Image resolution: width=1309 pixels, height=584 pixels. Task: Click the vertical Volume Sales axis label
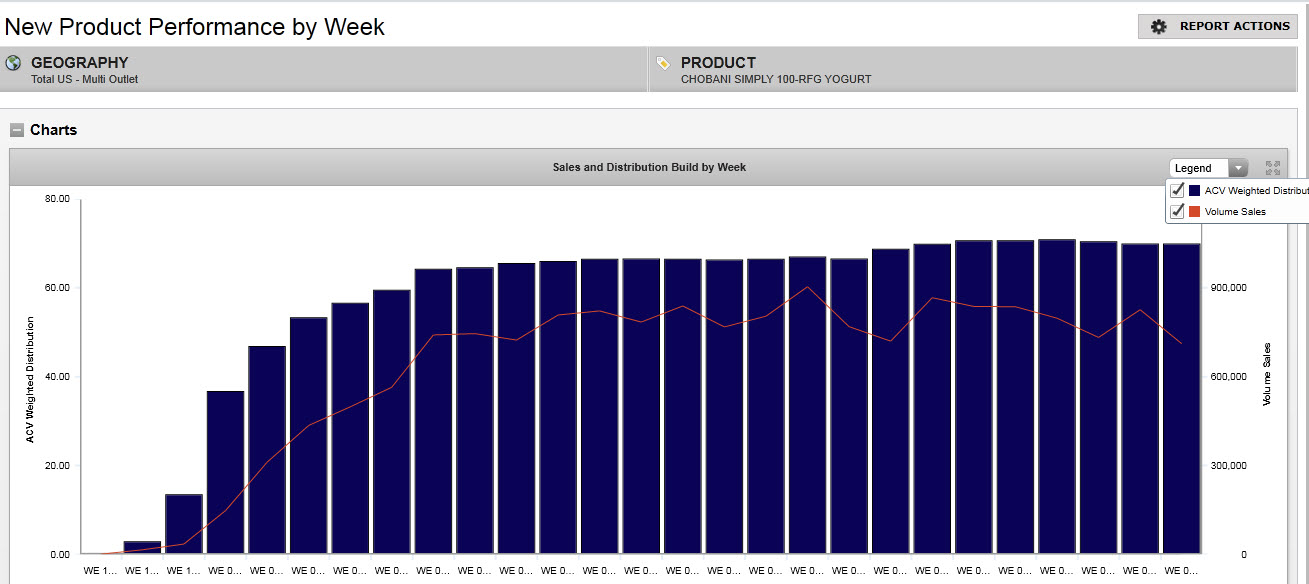pos(1267,374)
